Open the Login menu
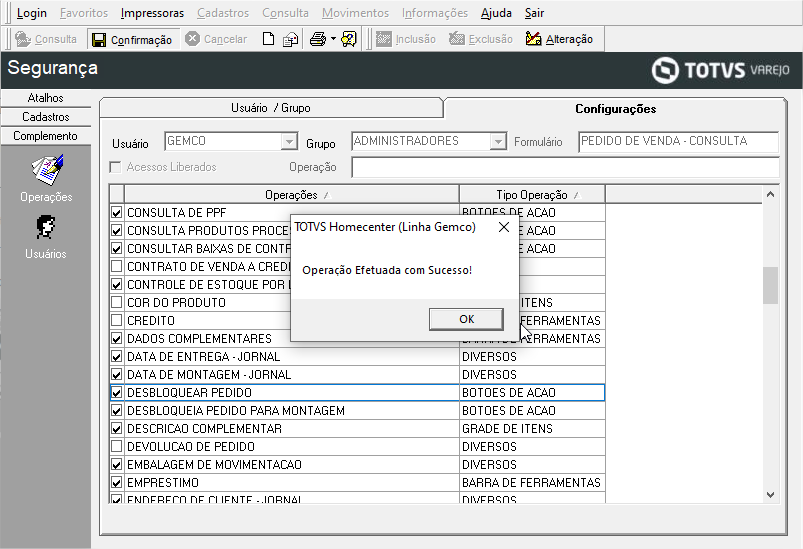803x549 pixels. [32, 13]
